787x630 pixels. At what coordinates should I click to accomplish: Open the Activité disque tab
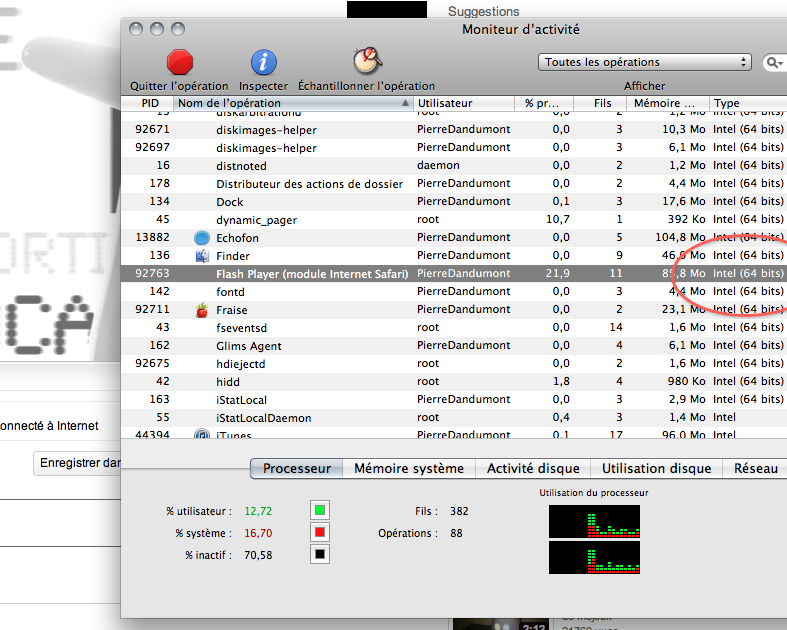tap(533, 468)
